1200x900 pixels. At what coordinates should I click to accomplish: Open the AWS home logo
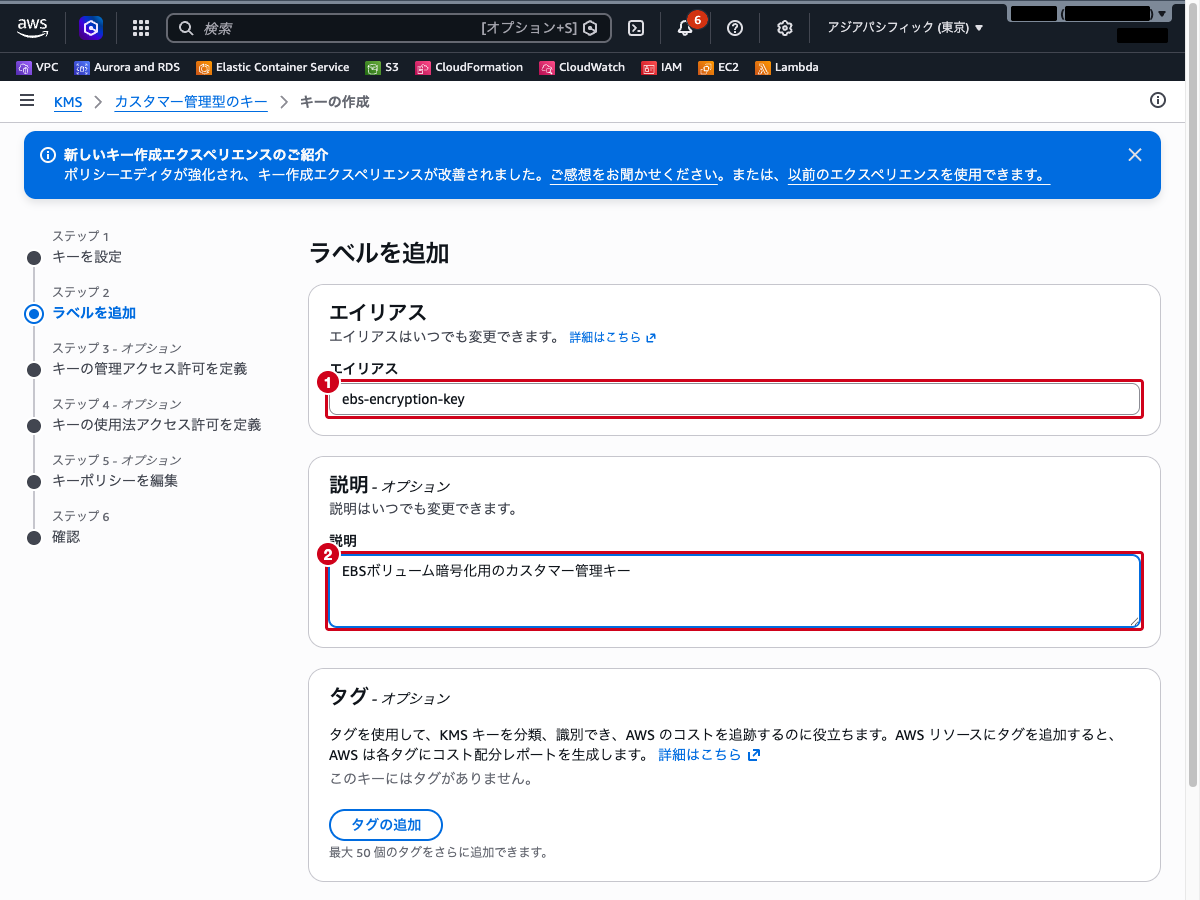pos(33,28)
